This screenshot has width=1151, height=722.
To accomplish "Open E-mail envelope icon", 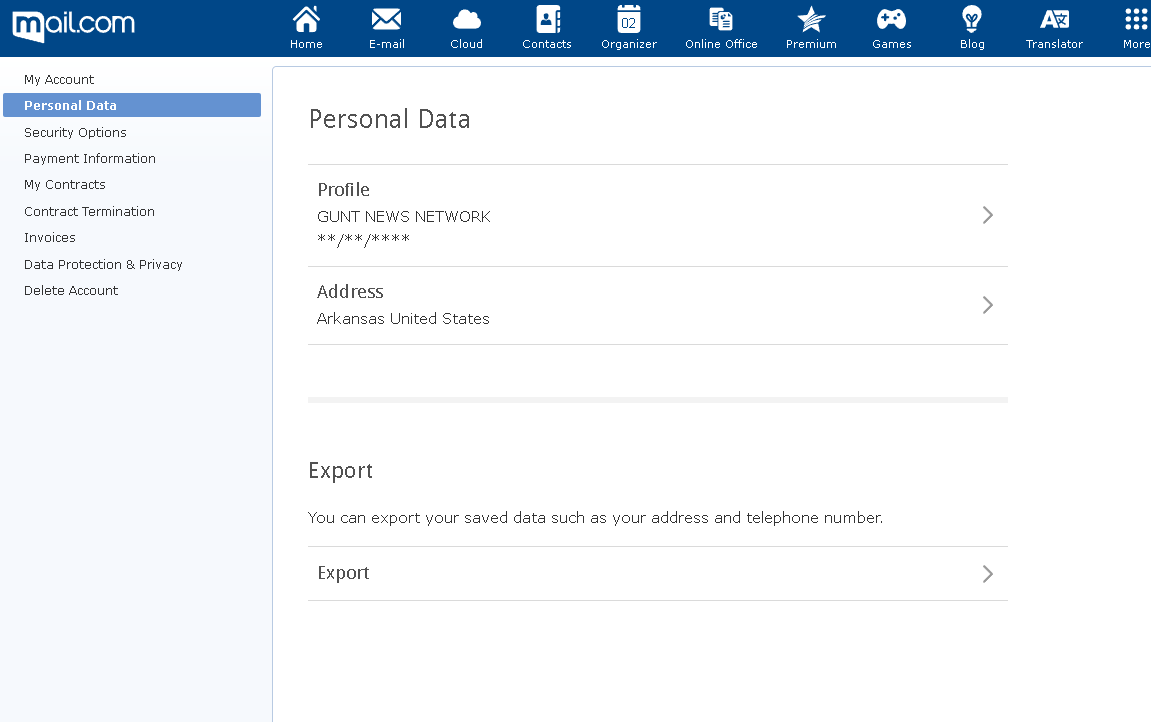I will coord(386,20).
